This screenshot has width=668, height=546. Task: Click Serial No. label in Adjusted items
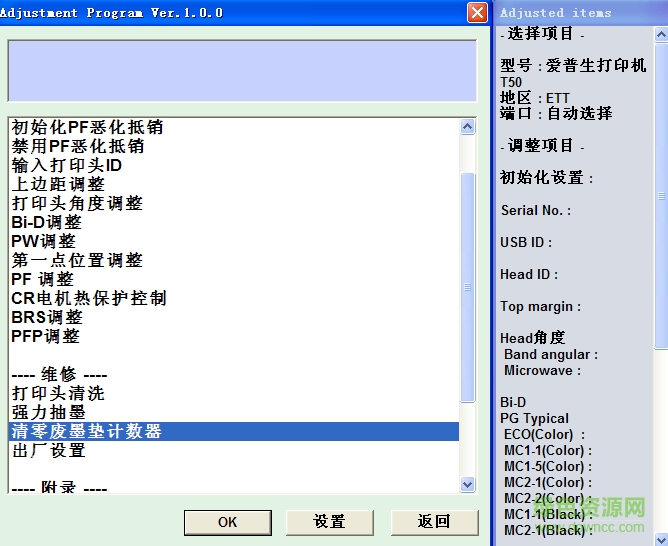[536, 210]
